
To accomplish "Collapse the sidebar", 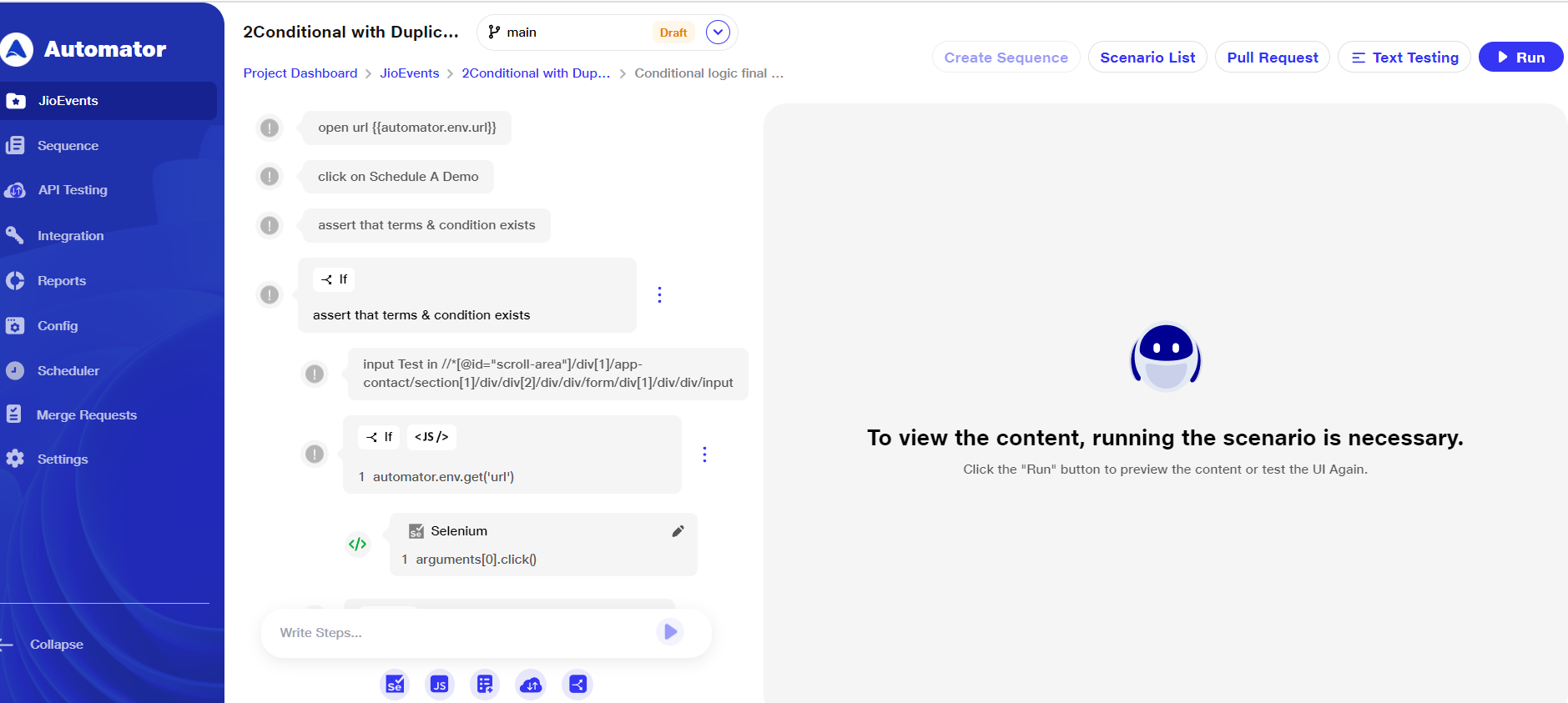I will point(56,645).
